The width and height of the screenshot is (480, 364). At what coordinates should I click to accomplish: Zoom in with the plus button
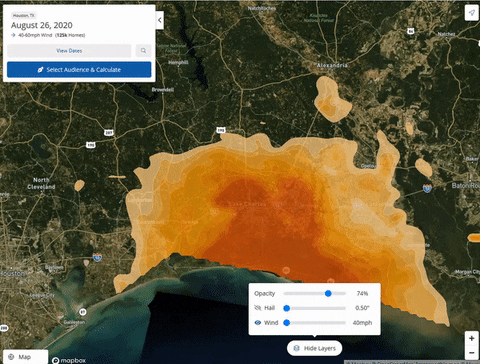coord(472,338)
